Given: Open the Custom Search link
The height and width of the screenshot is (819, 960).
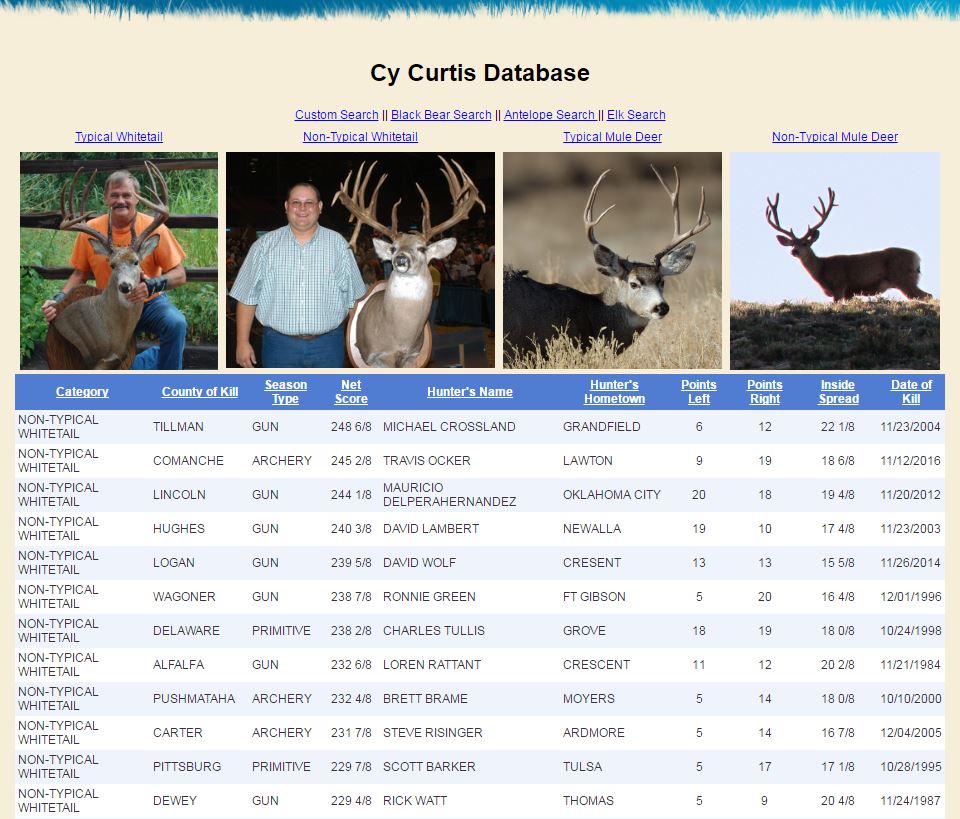Looking at the screenshot, I should [337, 114].
